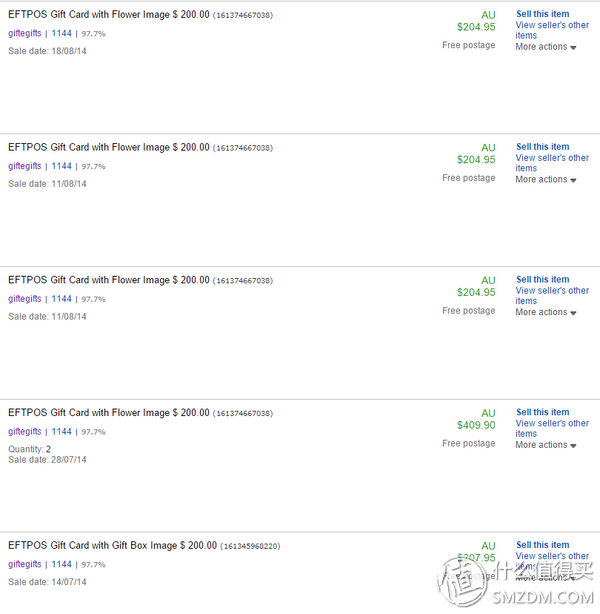The height and width of the screenshot is (614, 600).
Task: Click Sell this item for $409.90 listing
Action: (542, 412)
